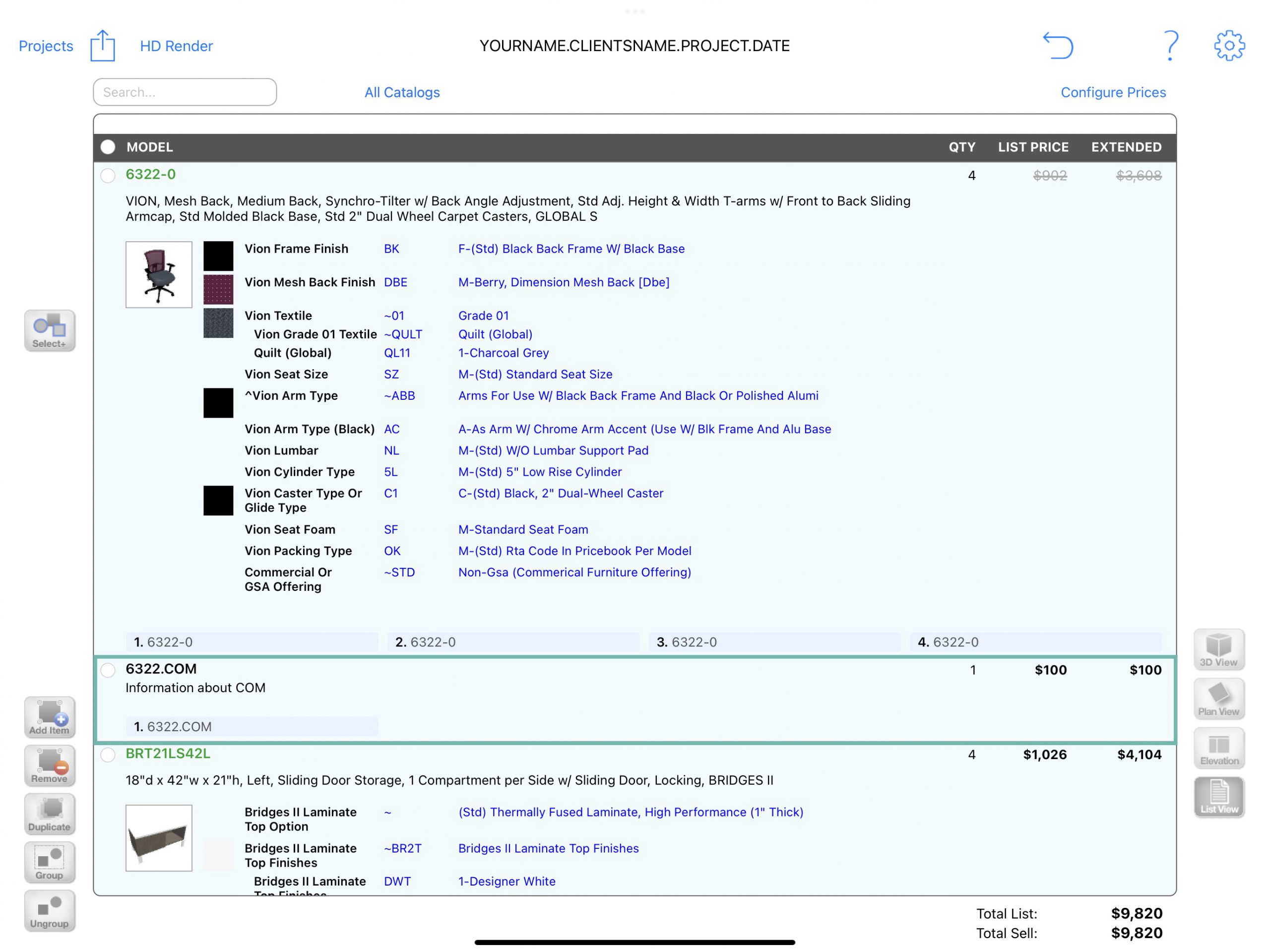The height and width of the screenshot is (952, 1270).
Task: Change option M-(Std) Rta Code In Pricebook
Action: [x=574, y=551]
